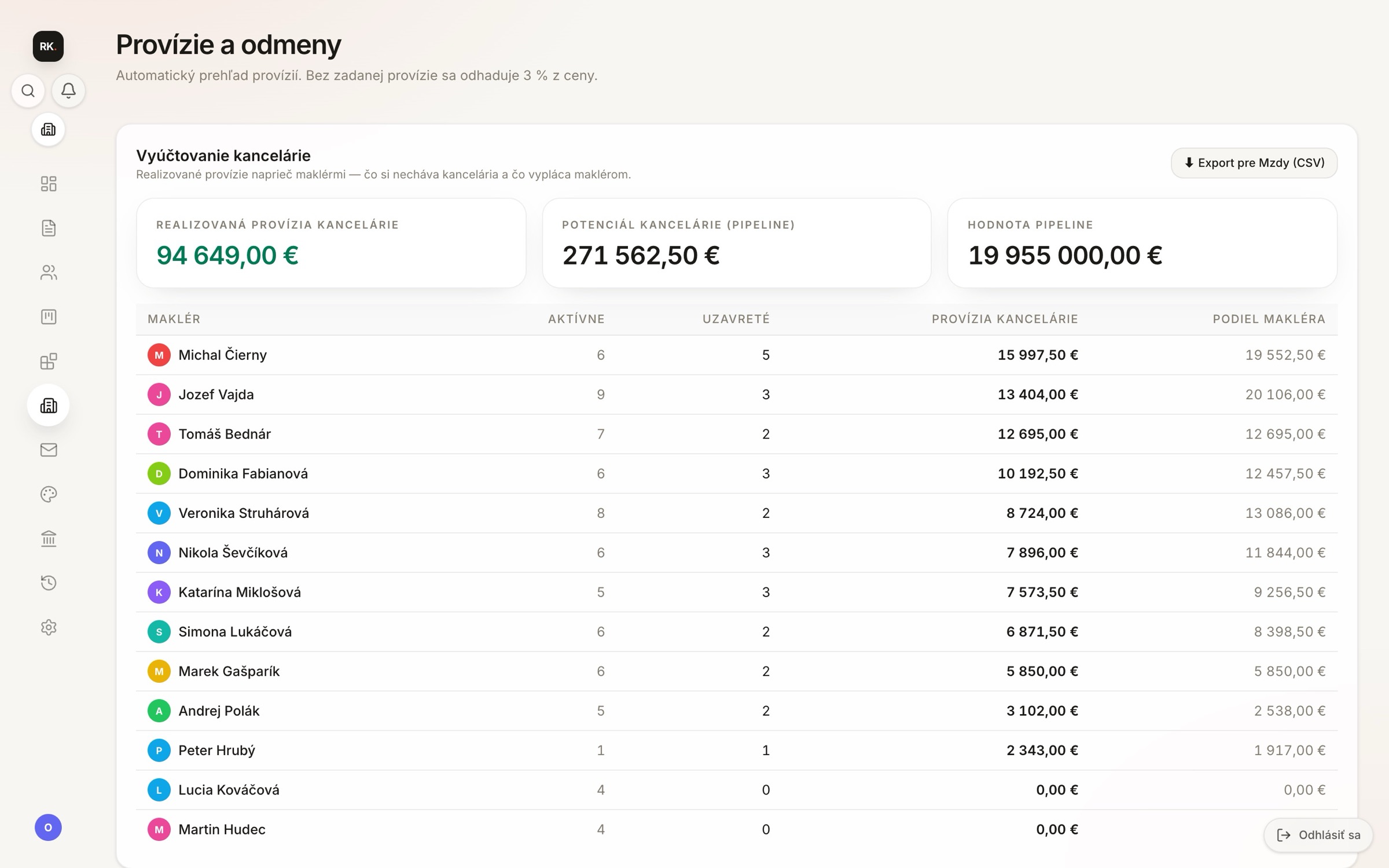Open notifications bell icon
Image resolution: width=1389 pixels, height=868 pixels.
tap(68, 91)
